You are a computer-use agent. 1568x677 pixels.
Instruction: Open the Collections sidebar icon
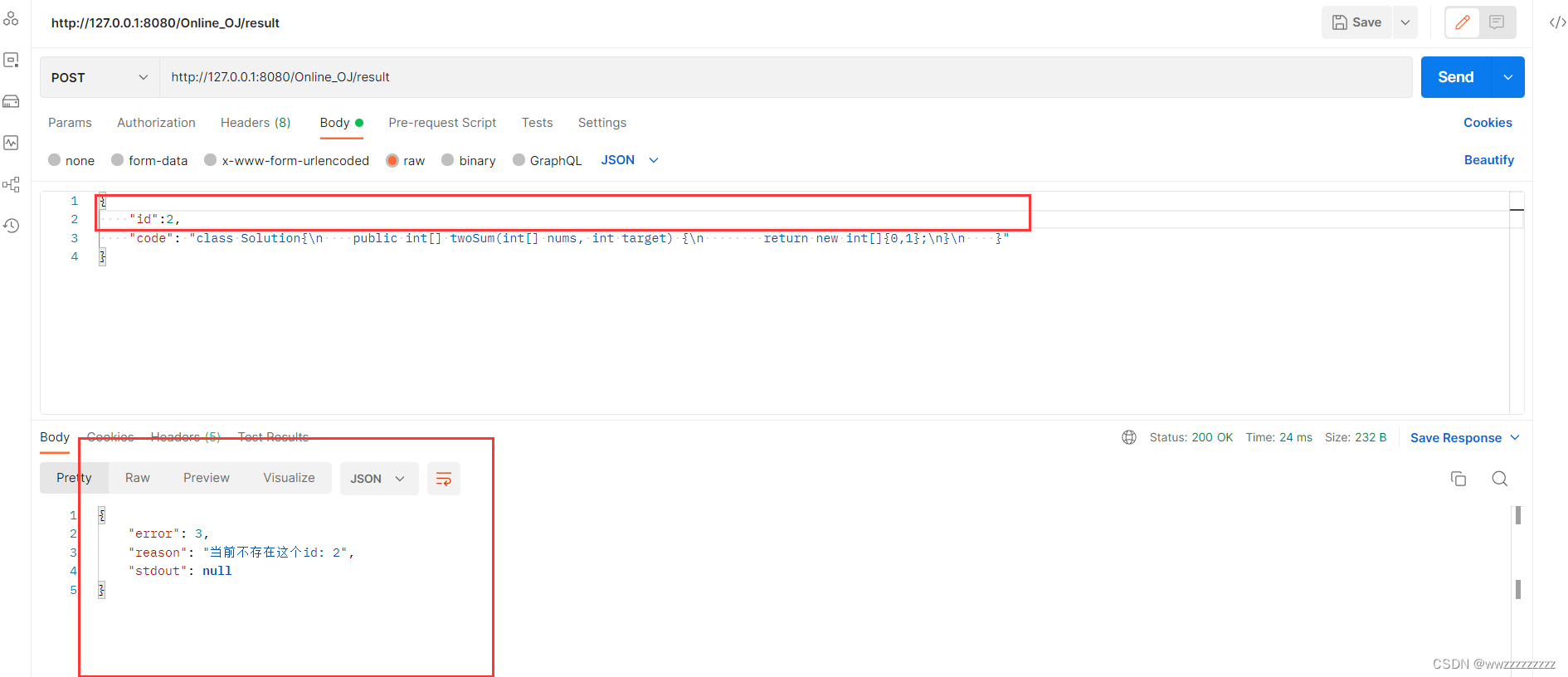point(11,18)
